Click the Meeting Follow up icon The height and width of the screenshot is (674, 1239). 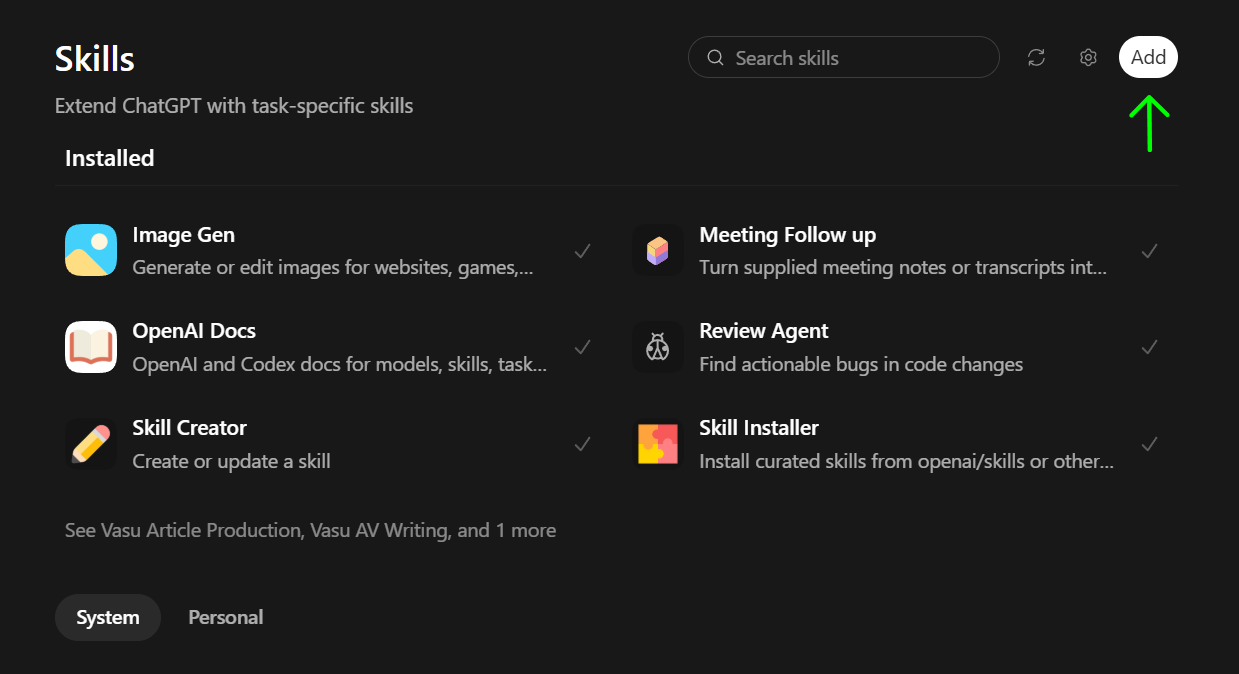pos(658,250)
